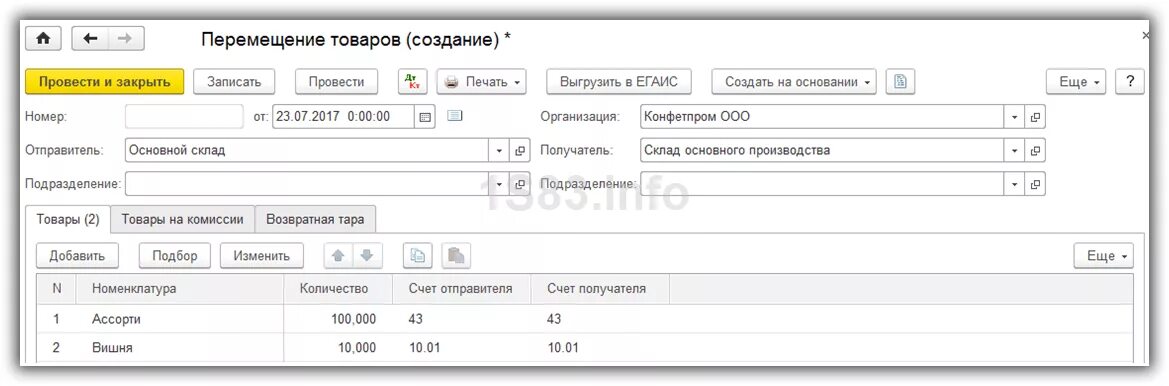Open Получатель warehouse via the open icon
Screen dimensions: 1169x386
point(1035,151)
